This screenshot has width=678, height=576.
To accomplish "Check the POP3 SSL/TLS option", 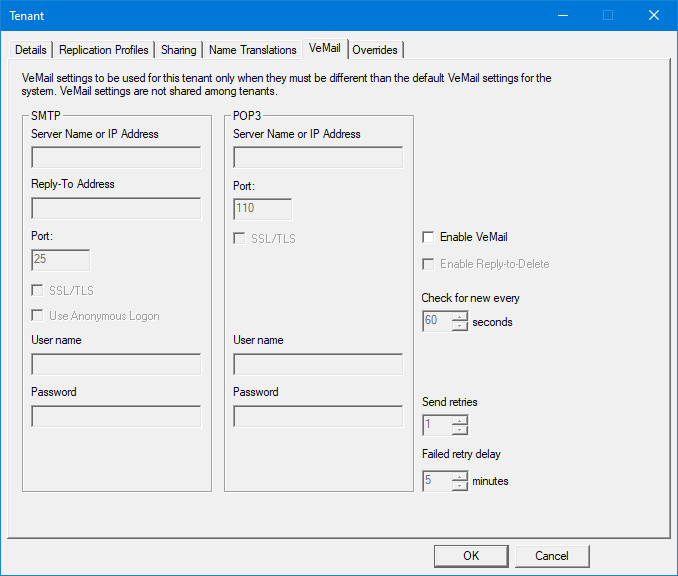I will tap(240, 239).
